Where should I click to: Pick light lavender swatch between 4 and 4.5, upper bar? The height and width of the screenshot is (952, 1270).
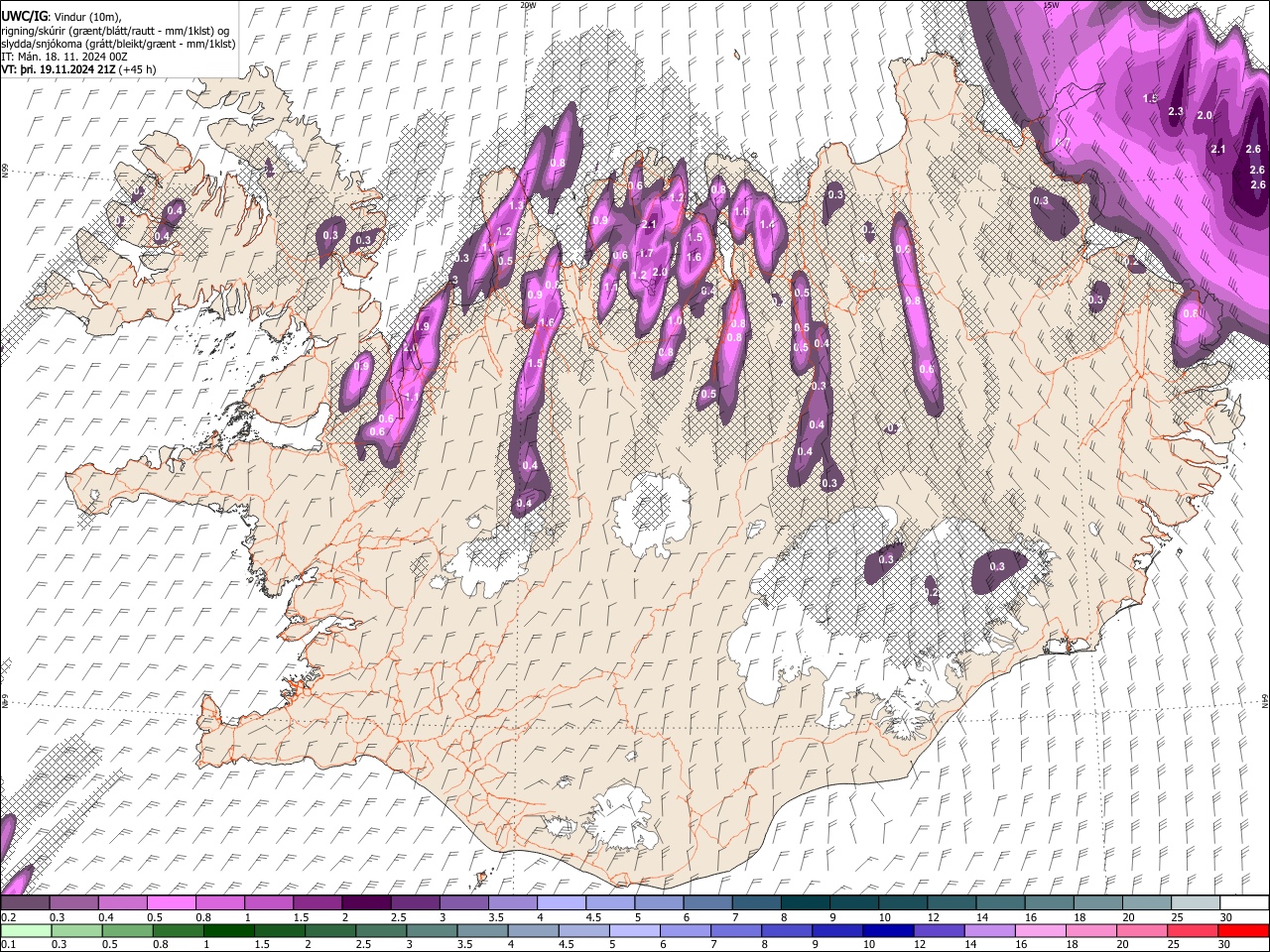pyautogui.click(x=560, y=903)
